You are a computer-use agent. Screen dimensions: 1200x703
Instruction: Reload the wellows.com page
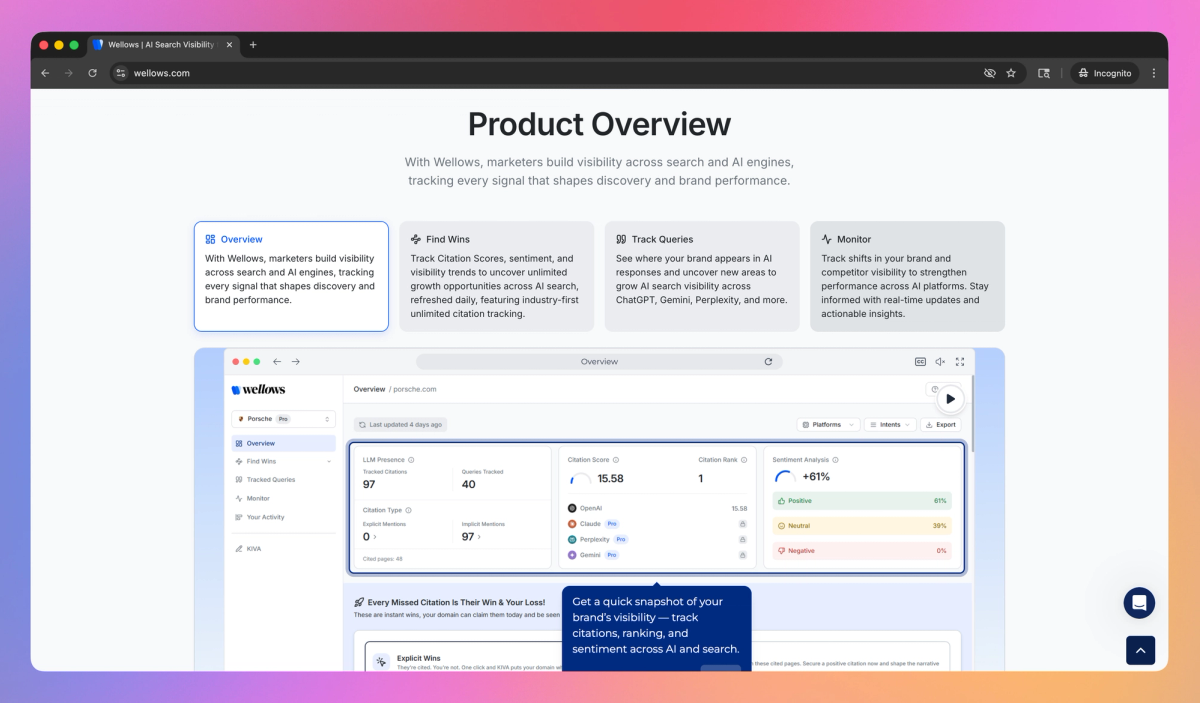(93, 73)
